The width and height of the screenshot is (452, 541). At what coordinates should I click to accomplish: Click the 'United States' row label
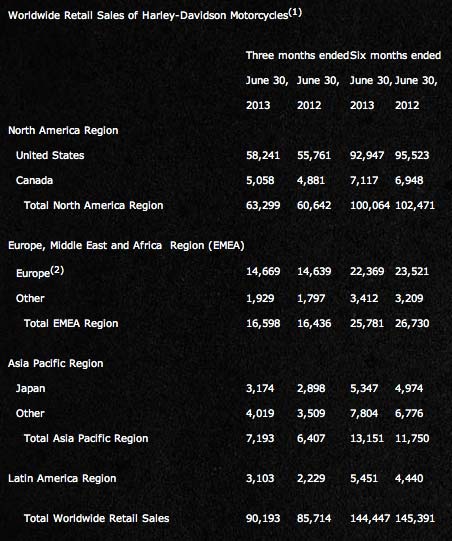[x=50, y=155]
